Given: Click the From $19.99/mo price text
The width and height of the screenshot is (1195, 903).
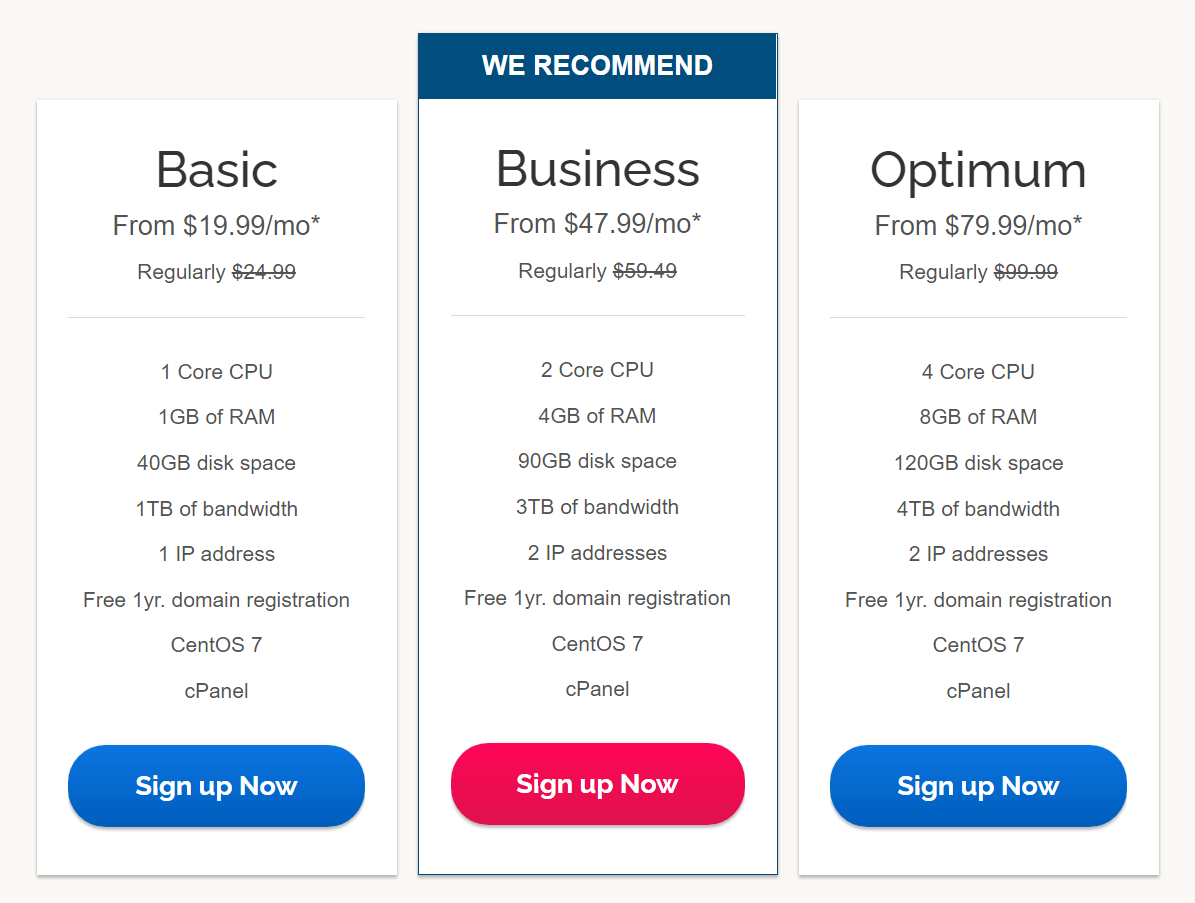Looking at the screenshot, I should click(216, 225).
